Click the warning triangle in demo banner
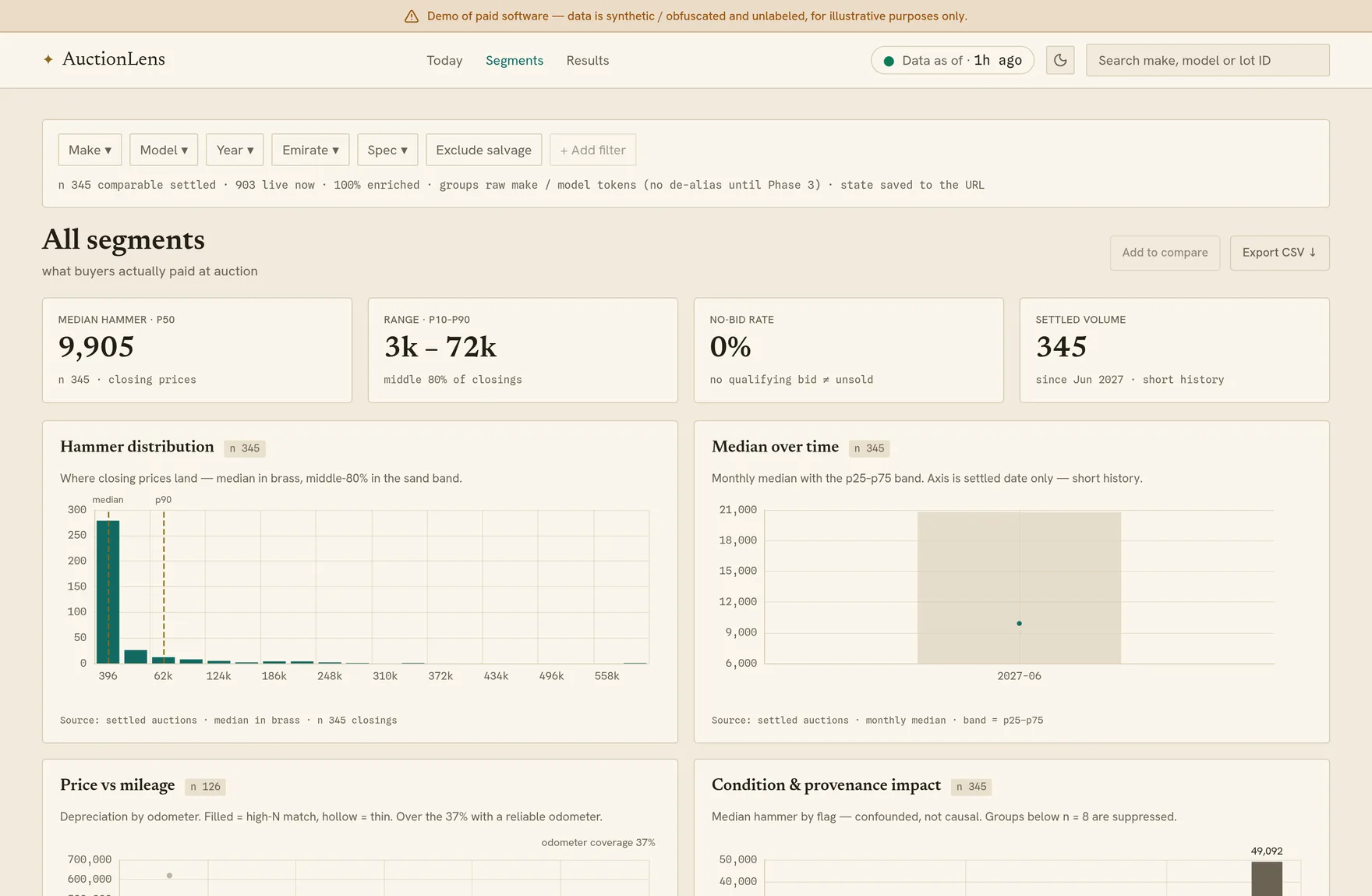 (x=412, y=16)
